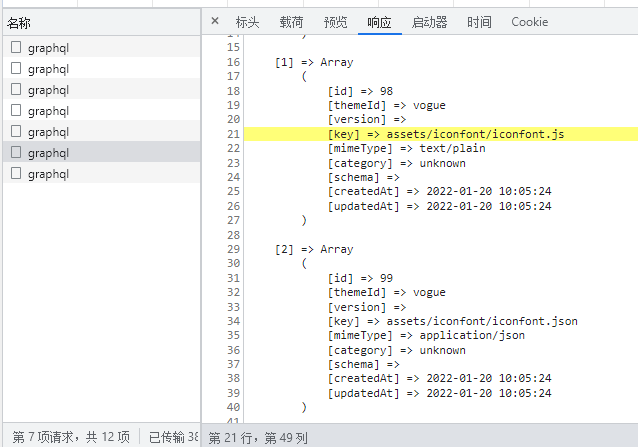Viewport: 638px width, 447px height.
Task: Click the highlighted iconfont.js key line
Action: coord(446,134)
